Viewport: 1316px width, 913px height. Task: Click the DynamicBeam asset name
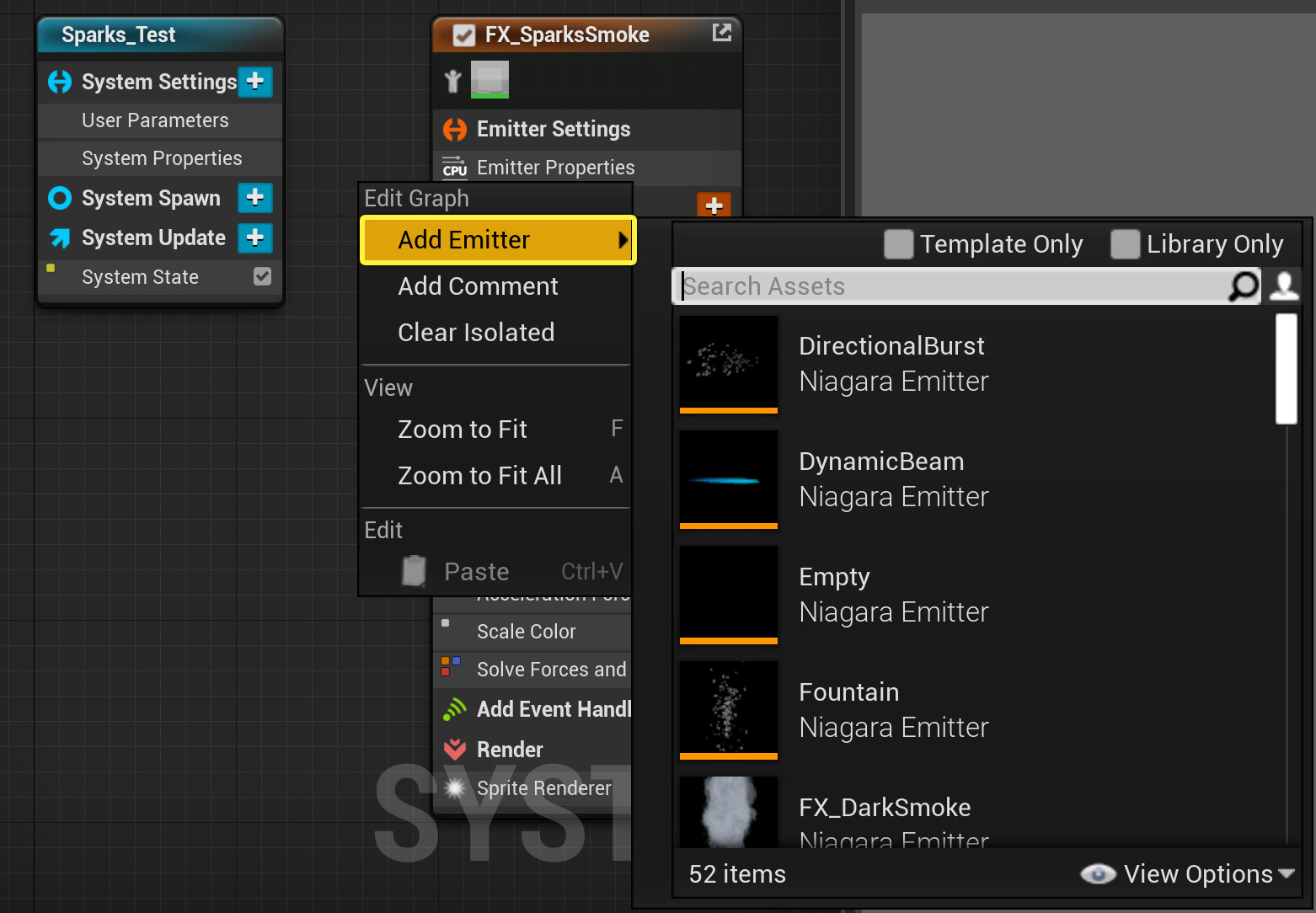pos(881,462)
